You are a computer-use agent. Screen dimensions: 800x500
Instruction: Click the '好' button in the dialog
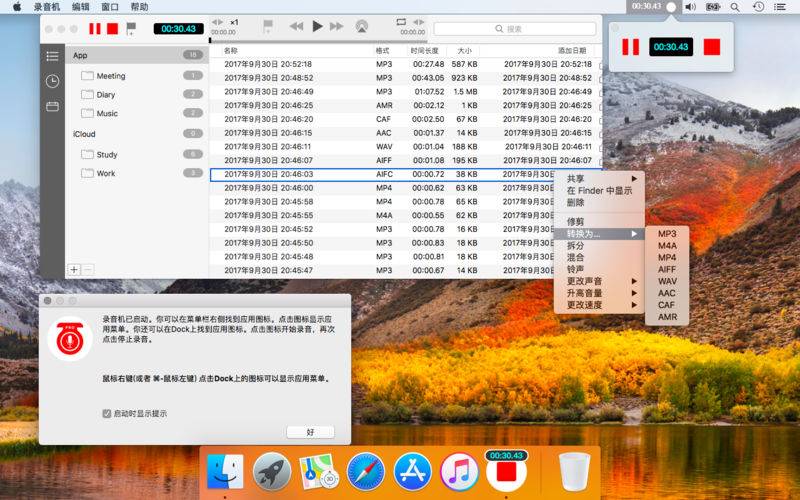(x=310, y=432)
